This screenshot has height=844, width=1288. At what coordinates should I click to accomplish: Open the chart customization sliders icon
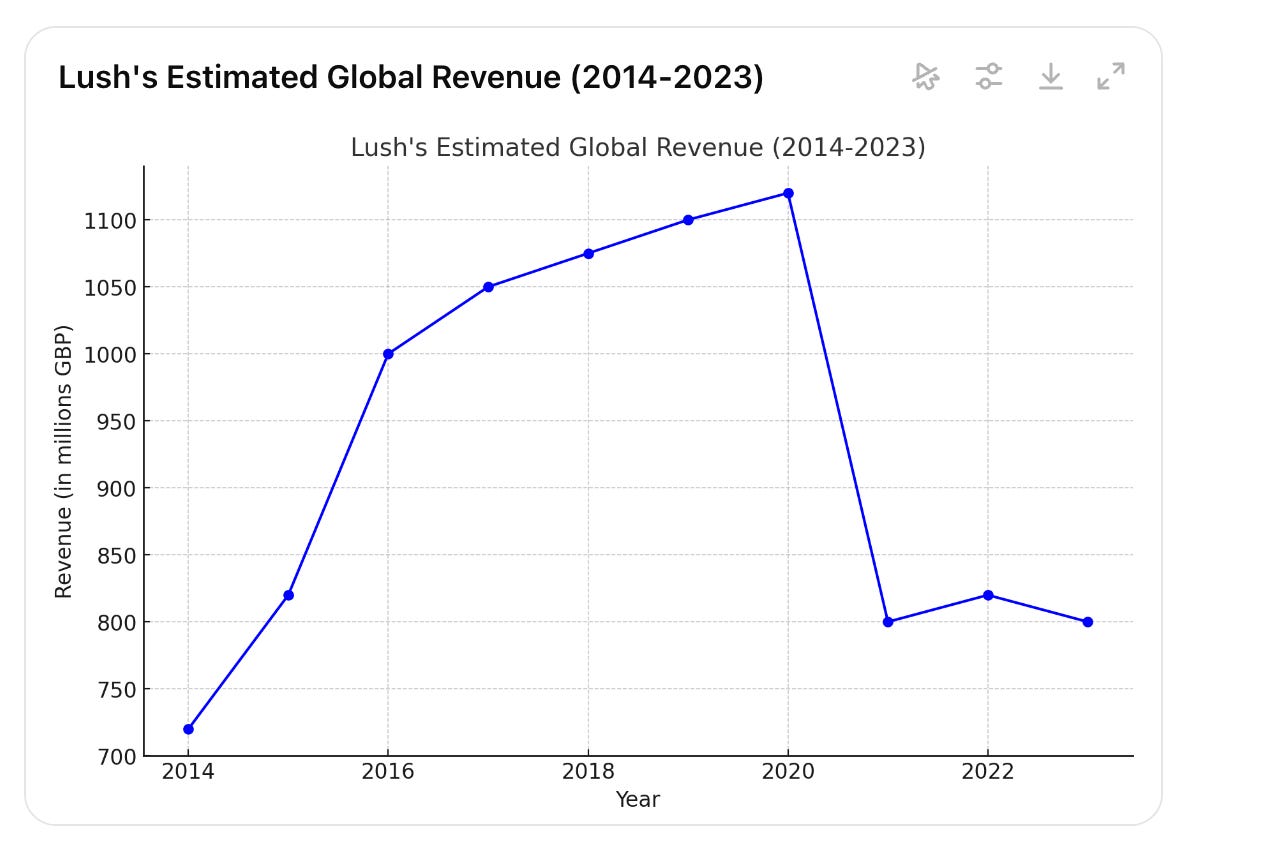pos(989,76)
